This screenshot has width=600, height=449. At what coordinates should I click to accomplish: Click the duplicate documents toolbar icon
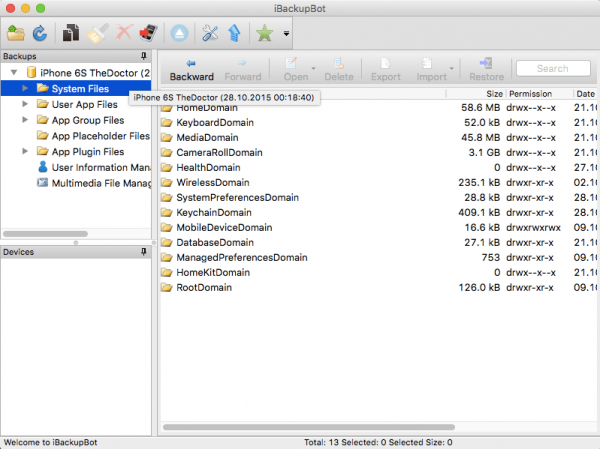(71, 33)
